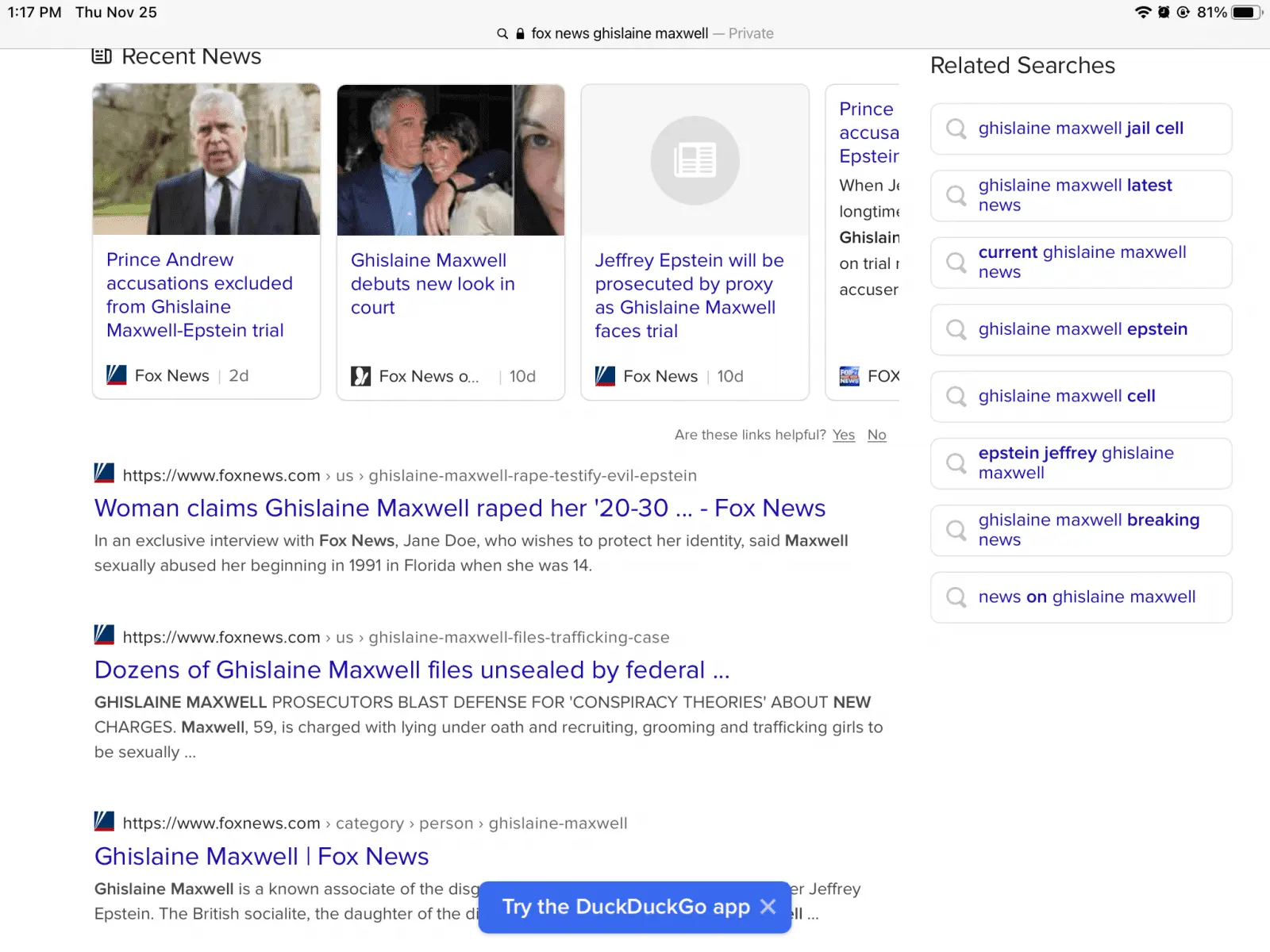Tap Try the DuckDuckGo app button
1270x952 pixels.
pyautogui.click(x=625, y=907)
